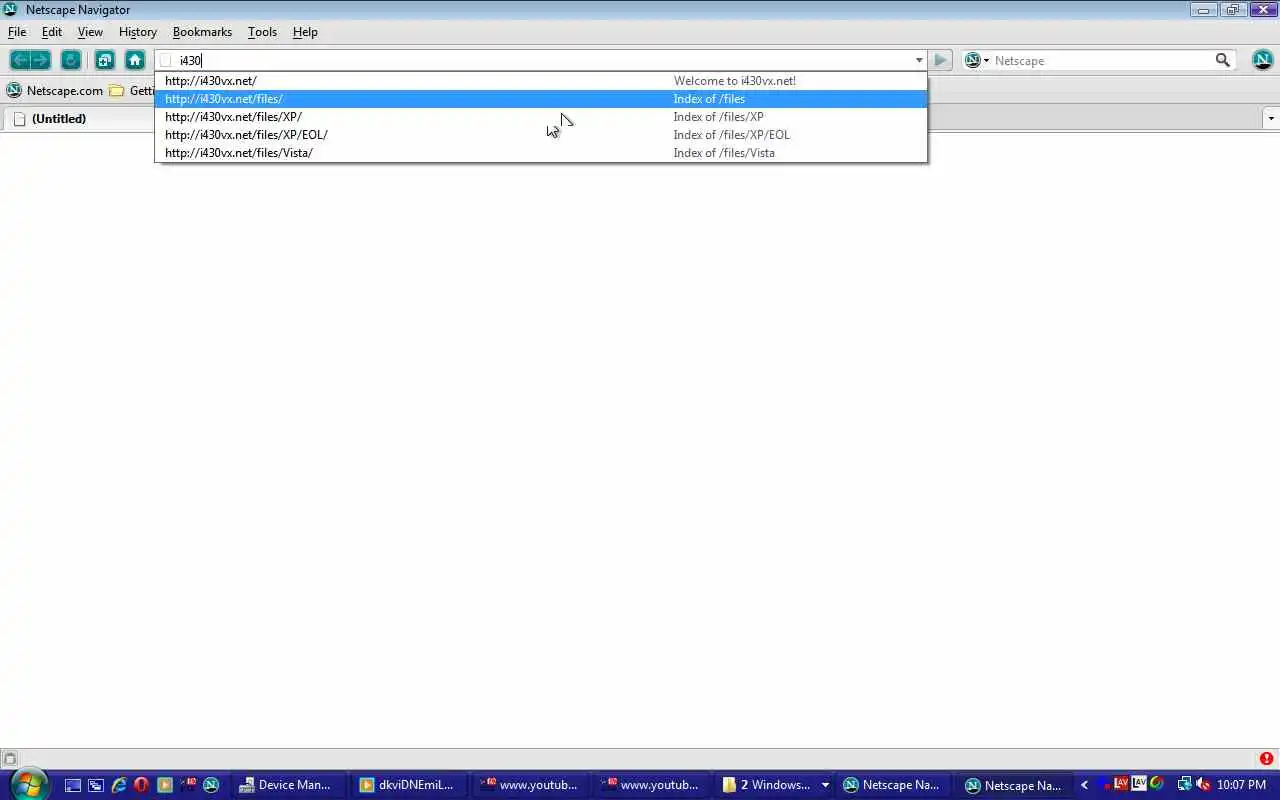The image size is (1280, 800).
Task: Open the View menu
Action: [90, 32]
